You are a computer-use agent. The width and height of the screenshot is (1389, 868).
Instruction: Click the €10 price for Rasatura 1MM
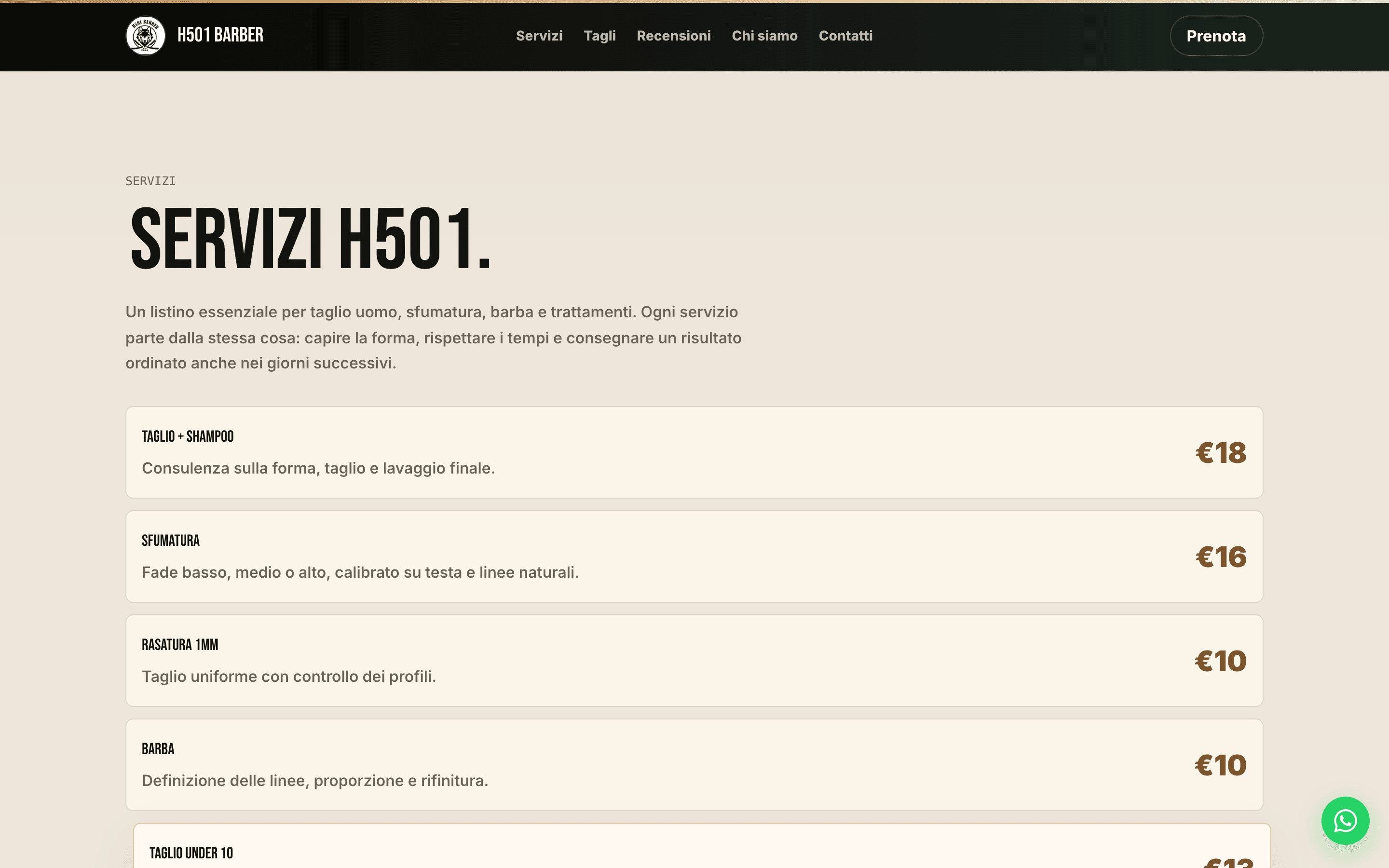click(1221, 661)
